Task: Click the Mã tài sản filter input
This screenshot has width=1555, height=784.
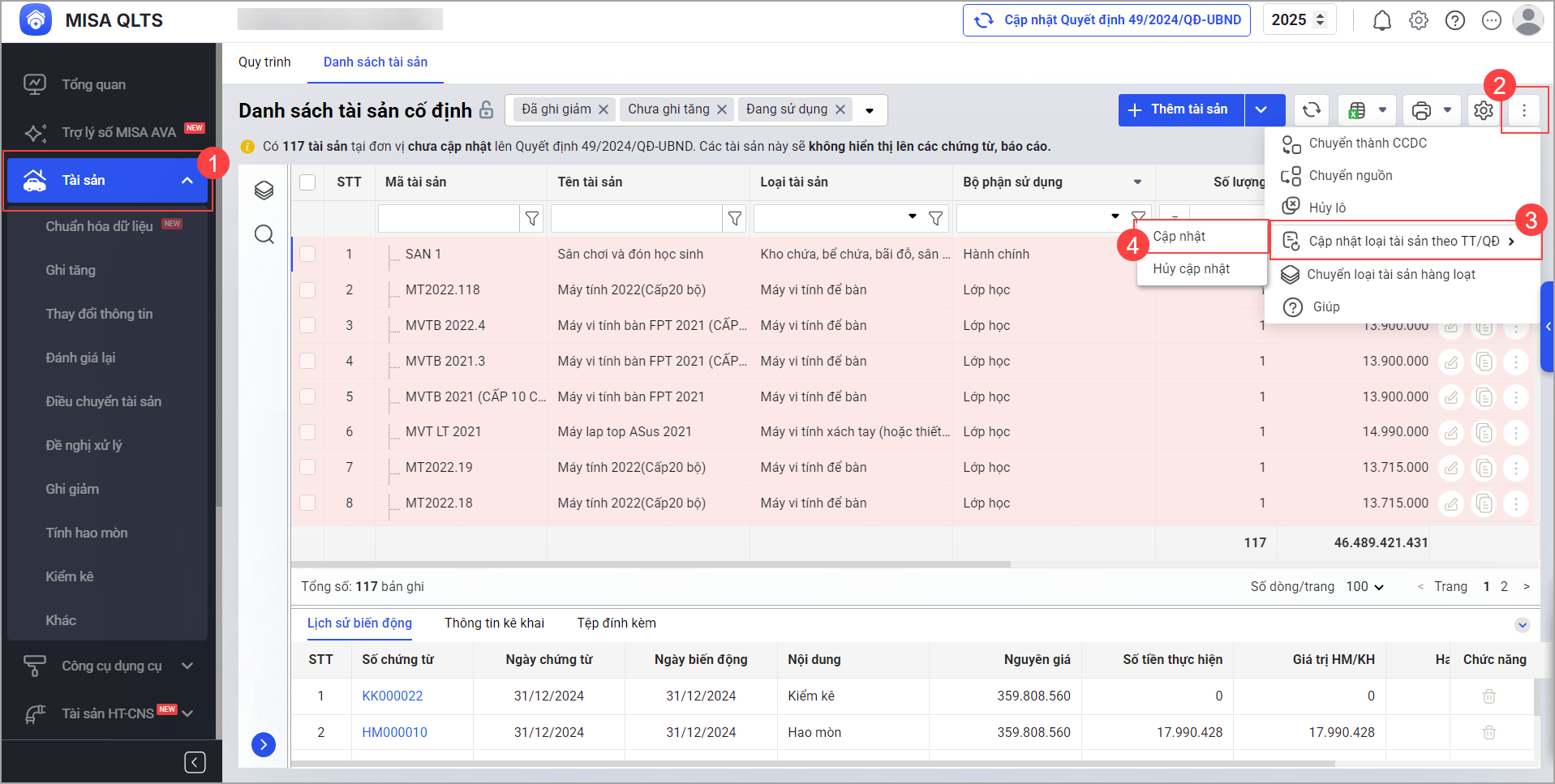Action: click(449, 218)
